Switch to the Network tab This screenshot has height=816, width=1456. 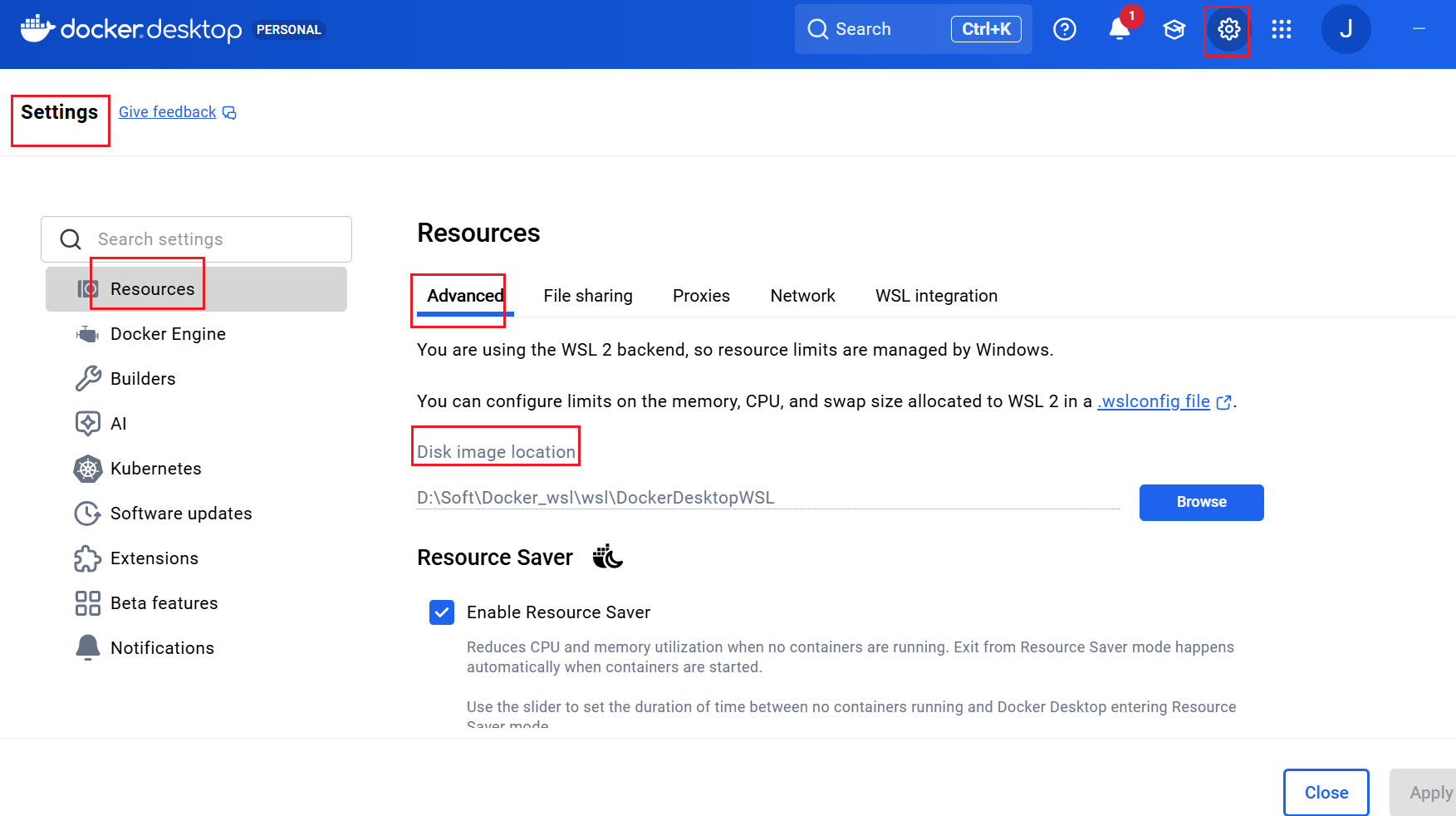802,296
